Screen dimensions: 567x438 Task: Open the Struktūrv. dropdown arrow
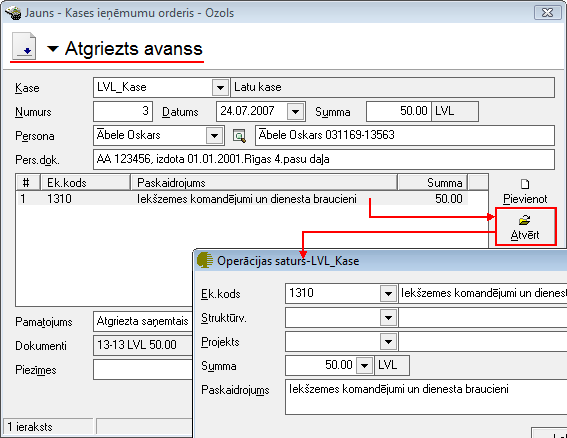pos(388,318)
